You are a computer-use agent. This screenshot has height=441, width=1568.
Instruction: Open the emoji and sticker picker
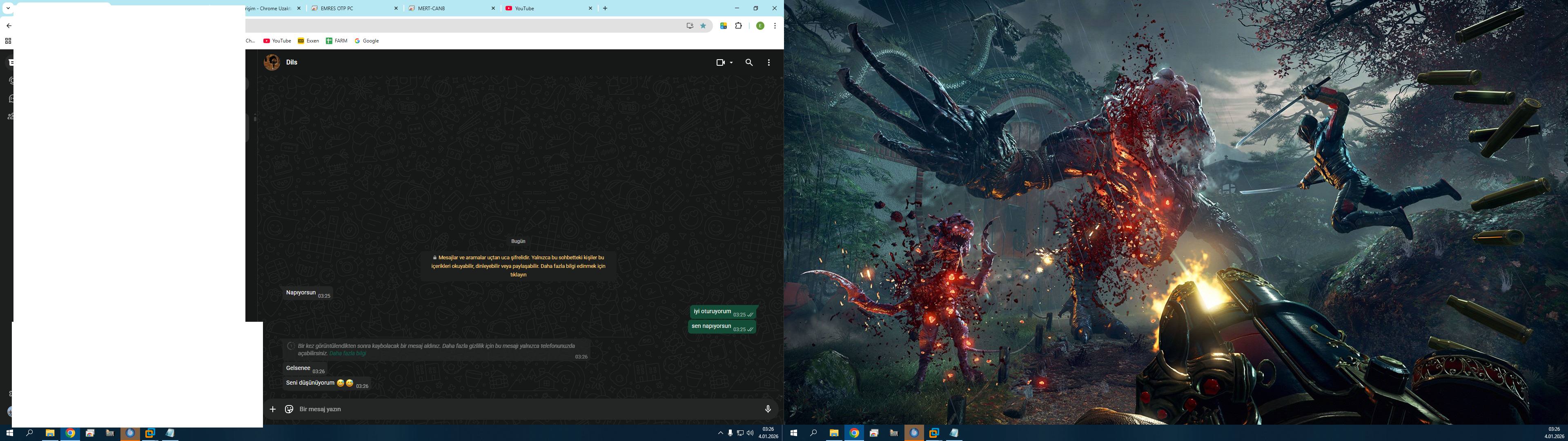(289, 409)
